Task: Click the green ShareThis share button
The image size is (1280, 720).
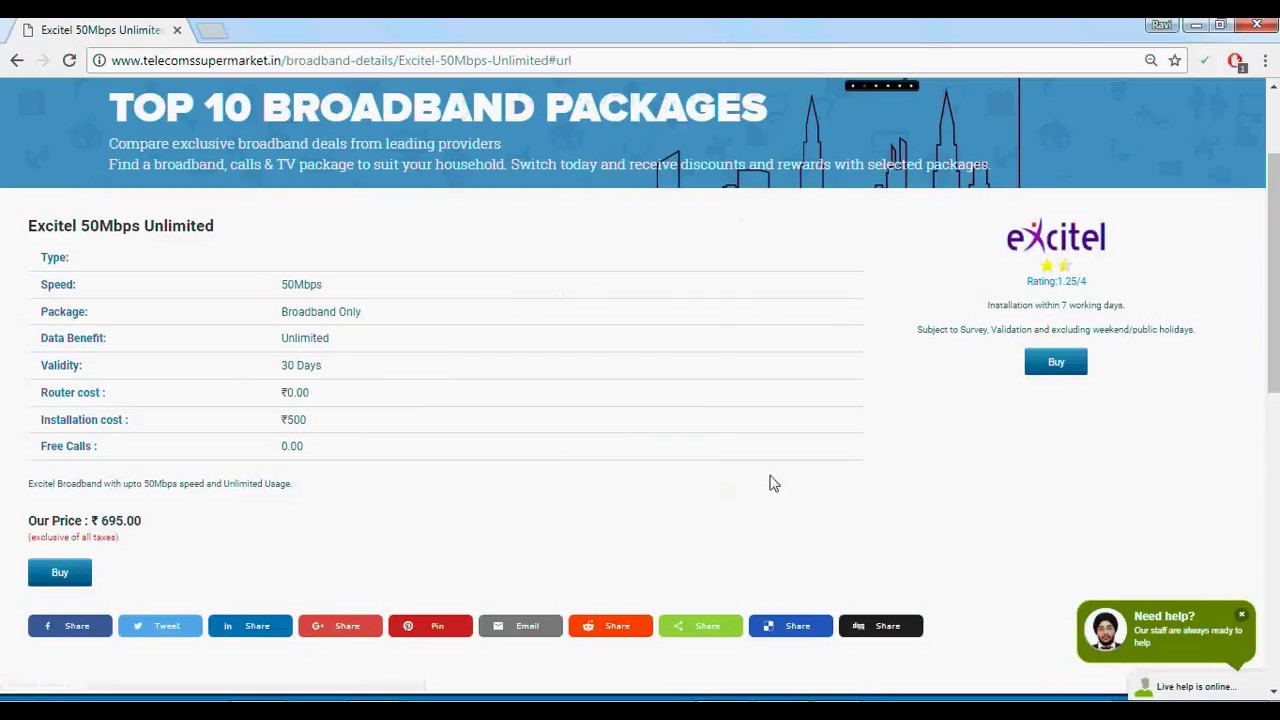Action: point(700,626)
